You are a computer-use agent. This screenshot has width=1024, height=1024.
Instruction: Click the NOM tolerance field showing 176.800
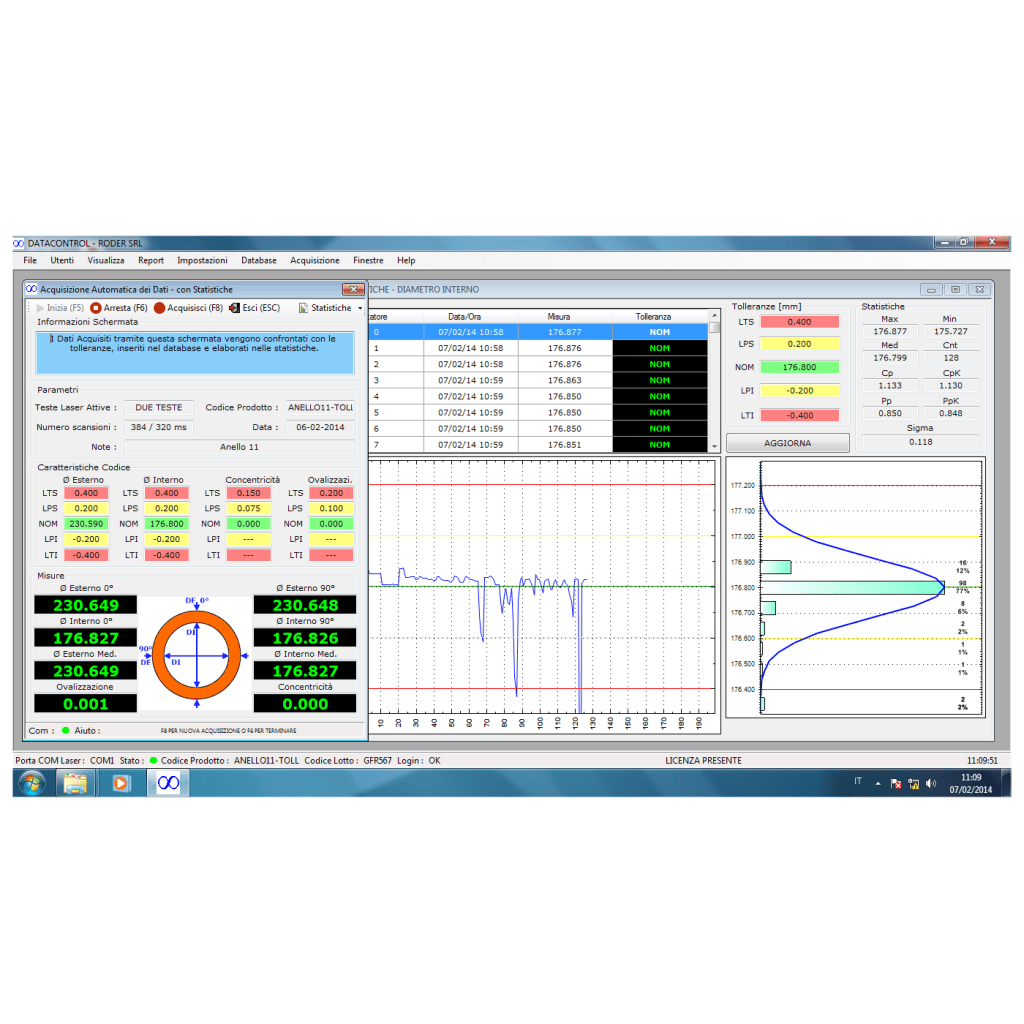tap(799, 367)
